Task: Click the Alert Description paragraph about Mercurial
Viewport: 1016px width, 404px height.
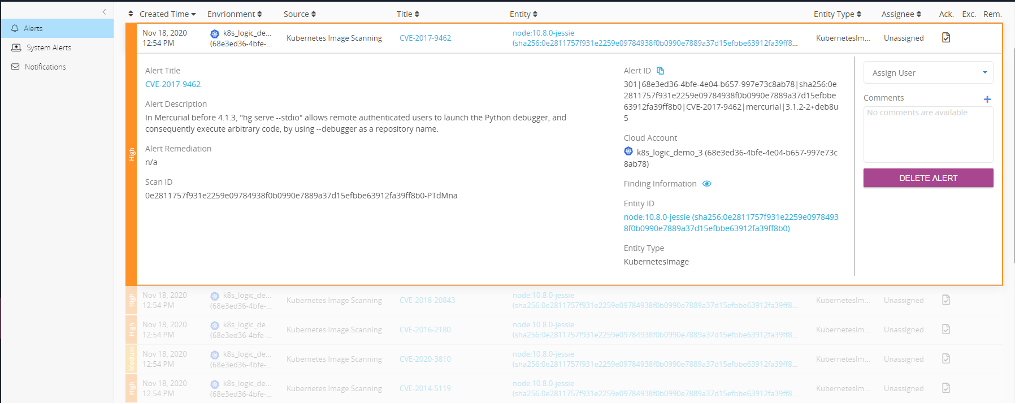Action: 356,123
